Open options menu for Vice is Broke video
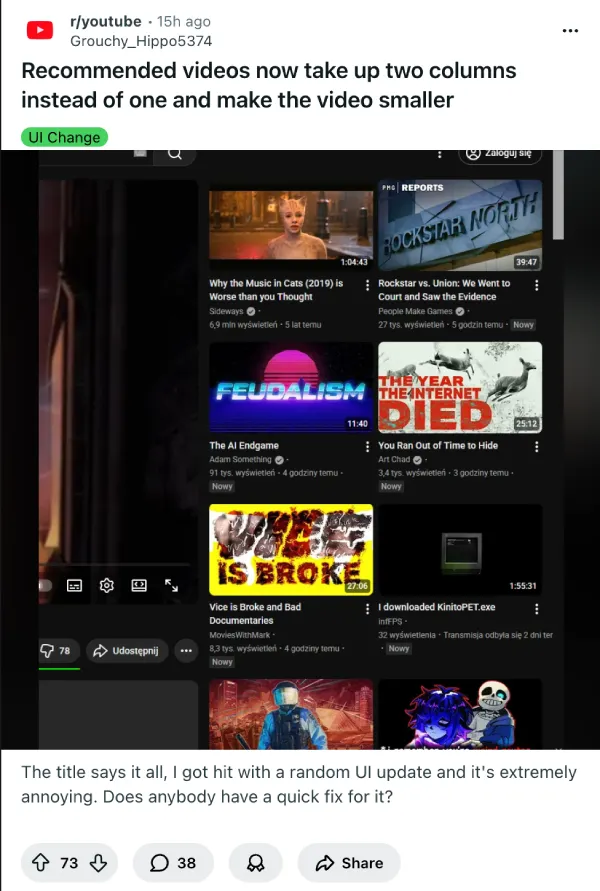600x891 pixels. (368, 609)
